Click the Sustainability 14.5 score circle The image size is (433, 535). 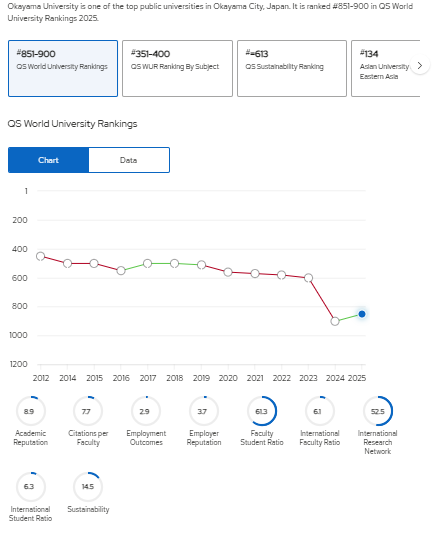88,487
